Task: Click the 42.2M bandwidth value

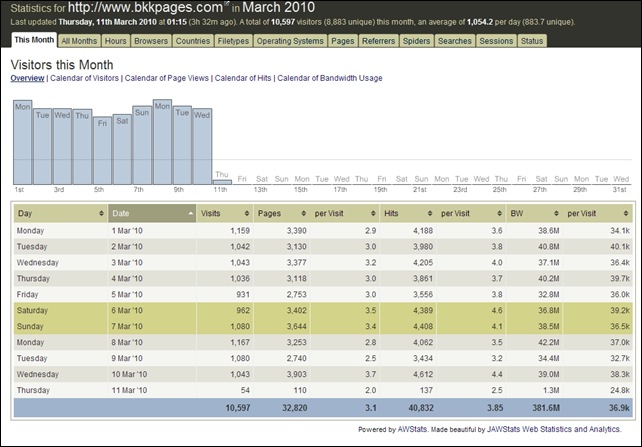Action: (549, 342)
